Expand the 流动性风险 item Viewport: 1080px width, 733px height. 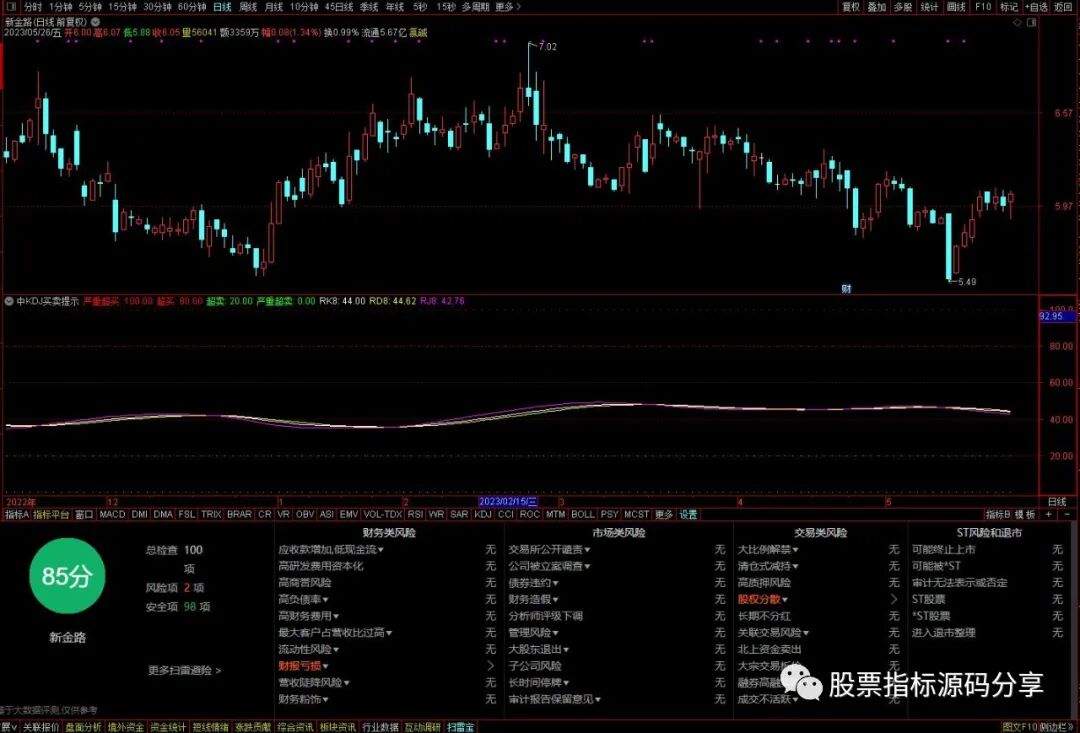coord(309,649)
